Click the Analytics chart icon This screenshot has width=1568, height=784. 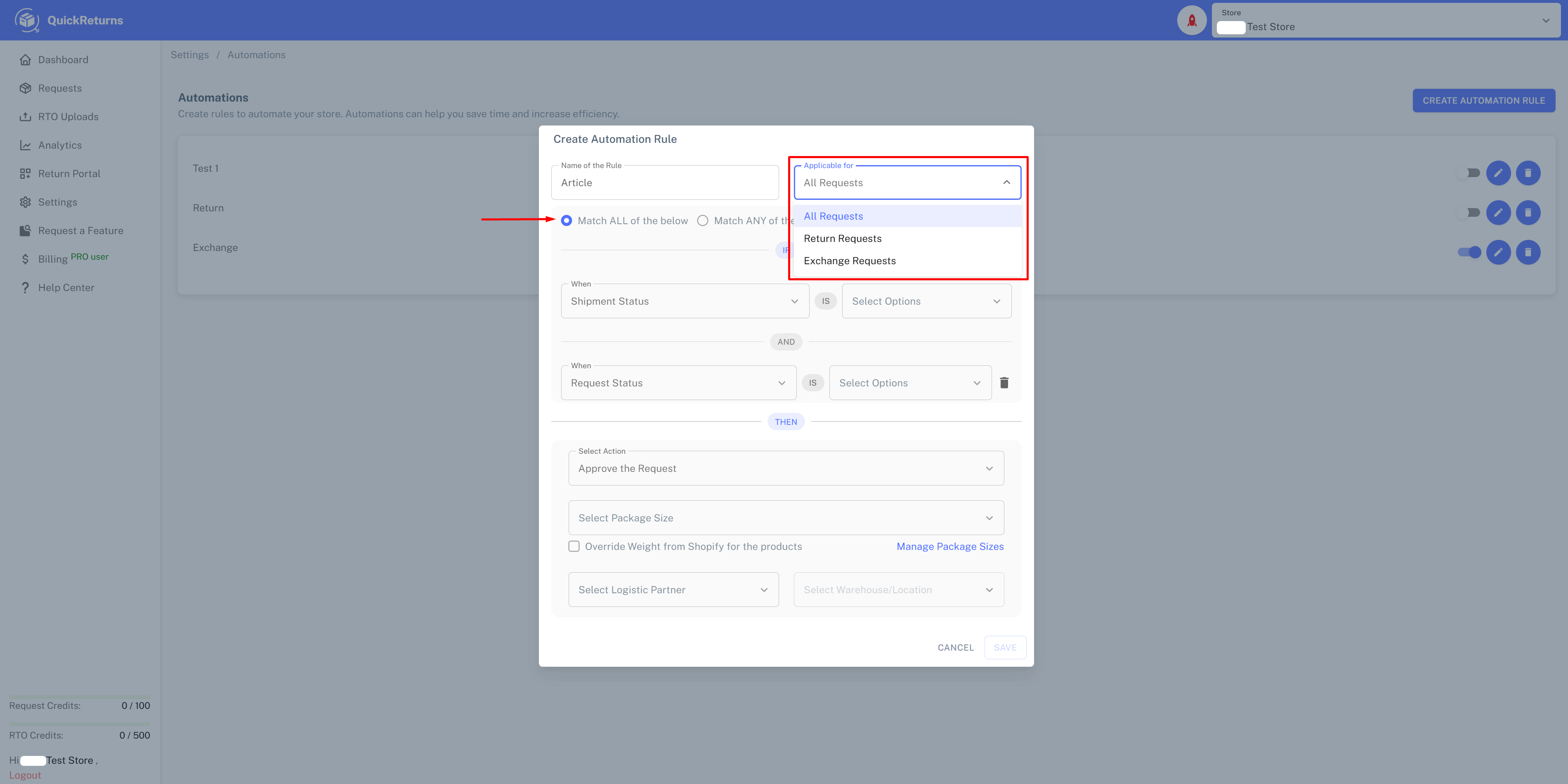(25, 145)
